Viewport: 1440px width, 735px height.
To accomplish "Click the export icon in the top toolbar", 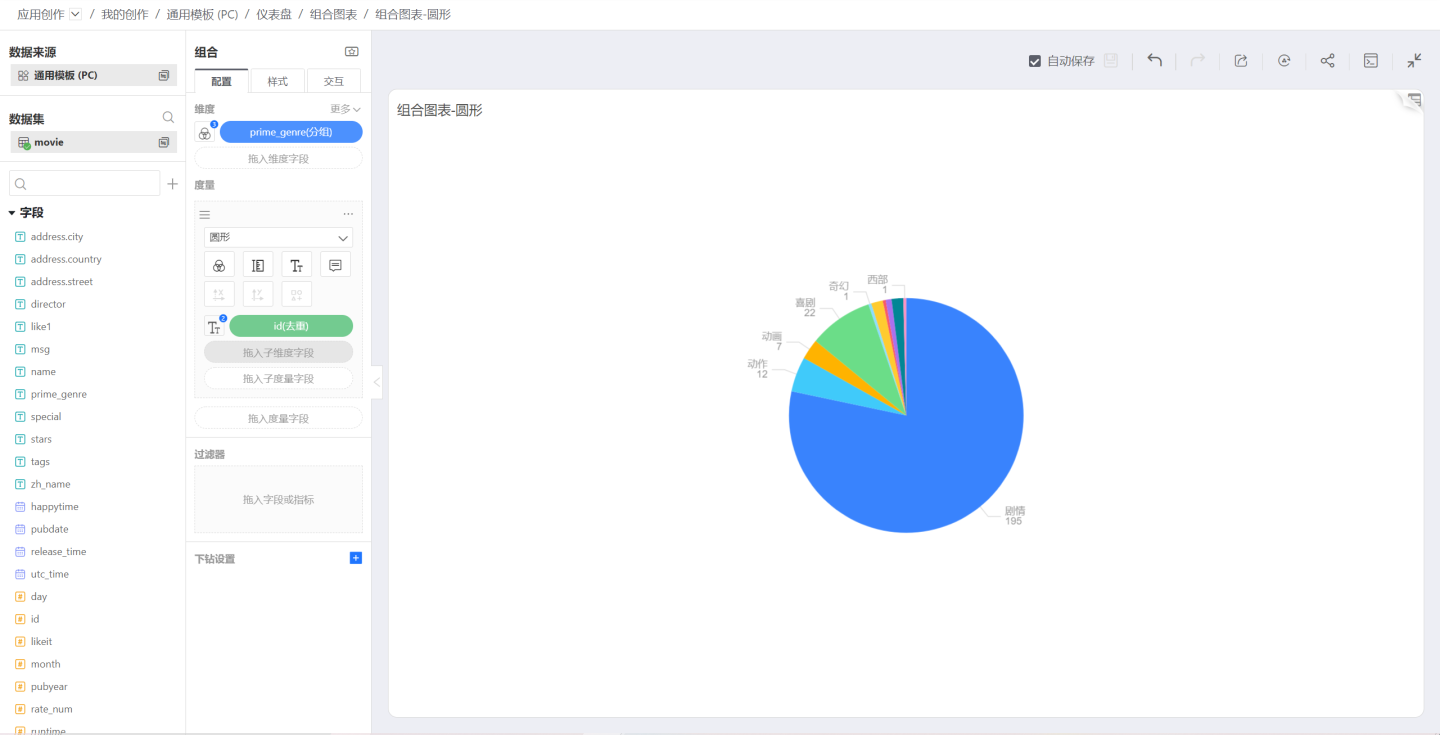I will coord(1241,60).
